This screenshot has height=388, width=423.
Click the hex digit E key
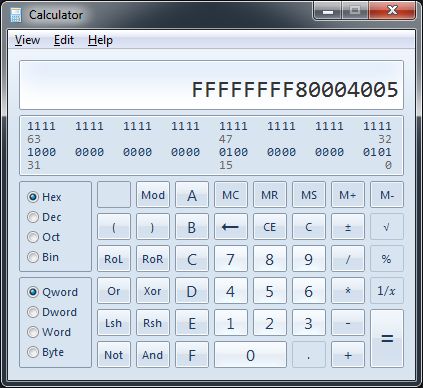192,323
